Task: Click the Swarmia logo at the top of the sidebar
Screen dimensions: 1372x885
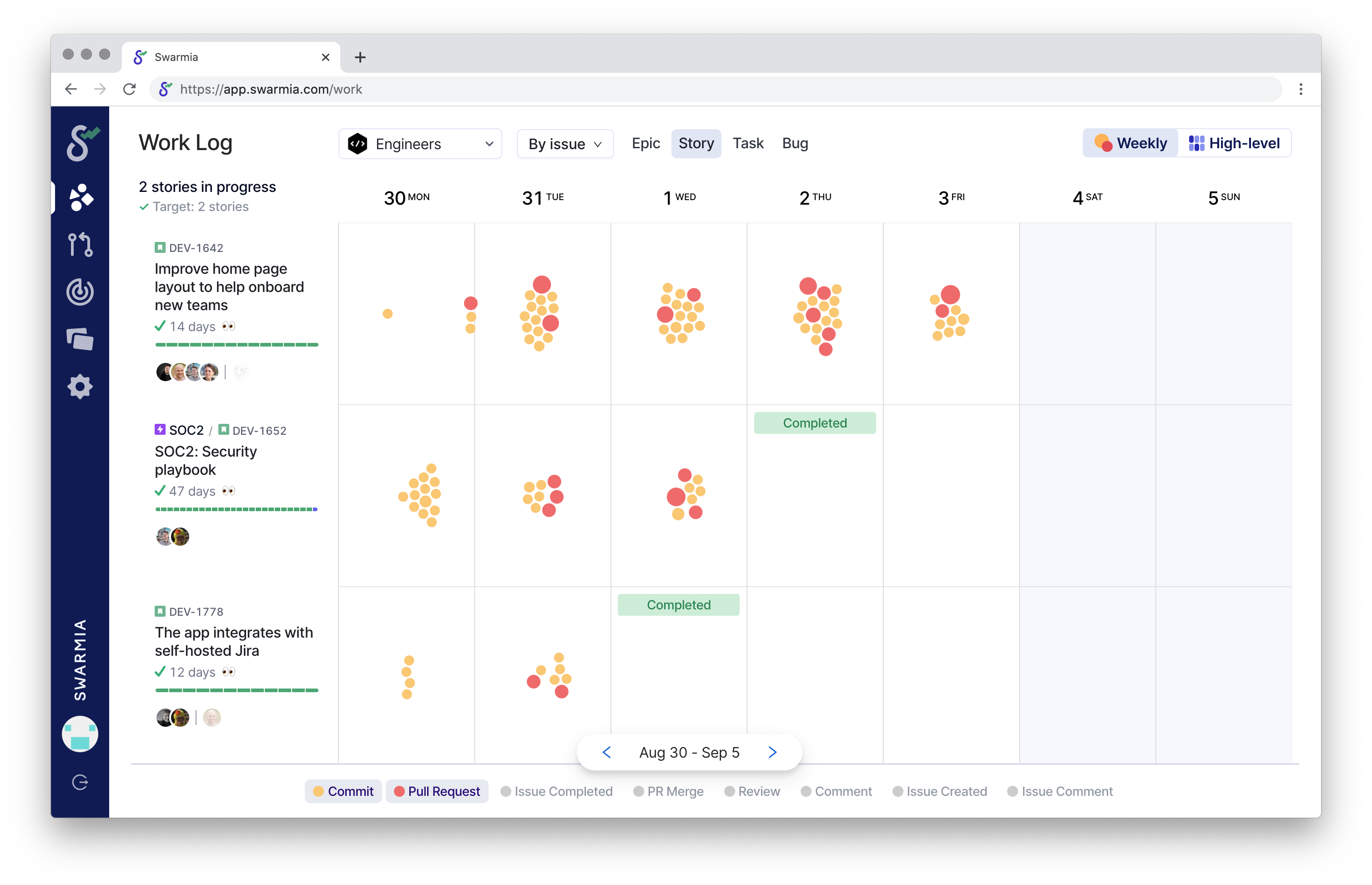Action: [81, 143]
